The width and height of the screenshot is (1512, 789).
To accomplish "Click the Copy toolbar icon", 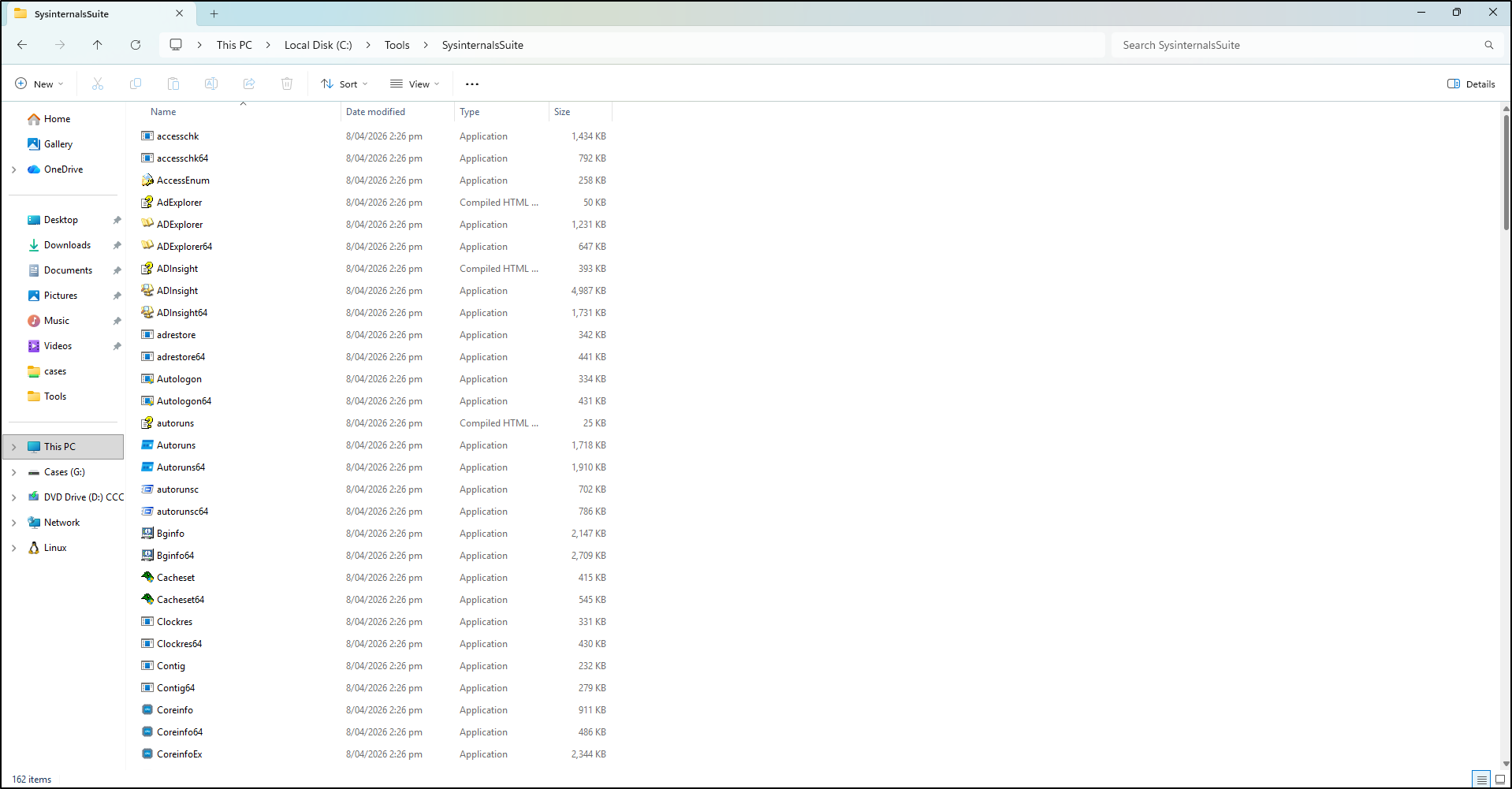I will coord(136,84).
